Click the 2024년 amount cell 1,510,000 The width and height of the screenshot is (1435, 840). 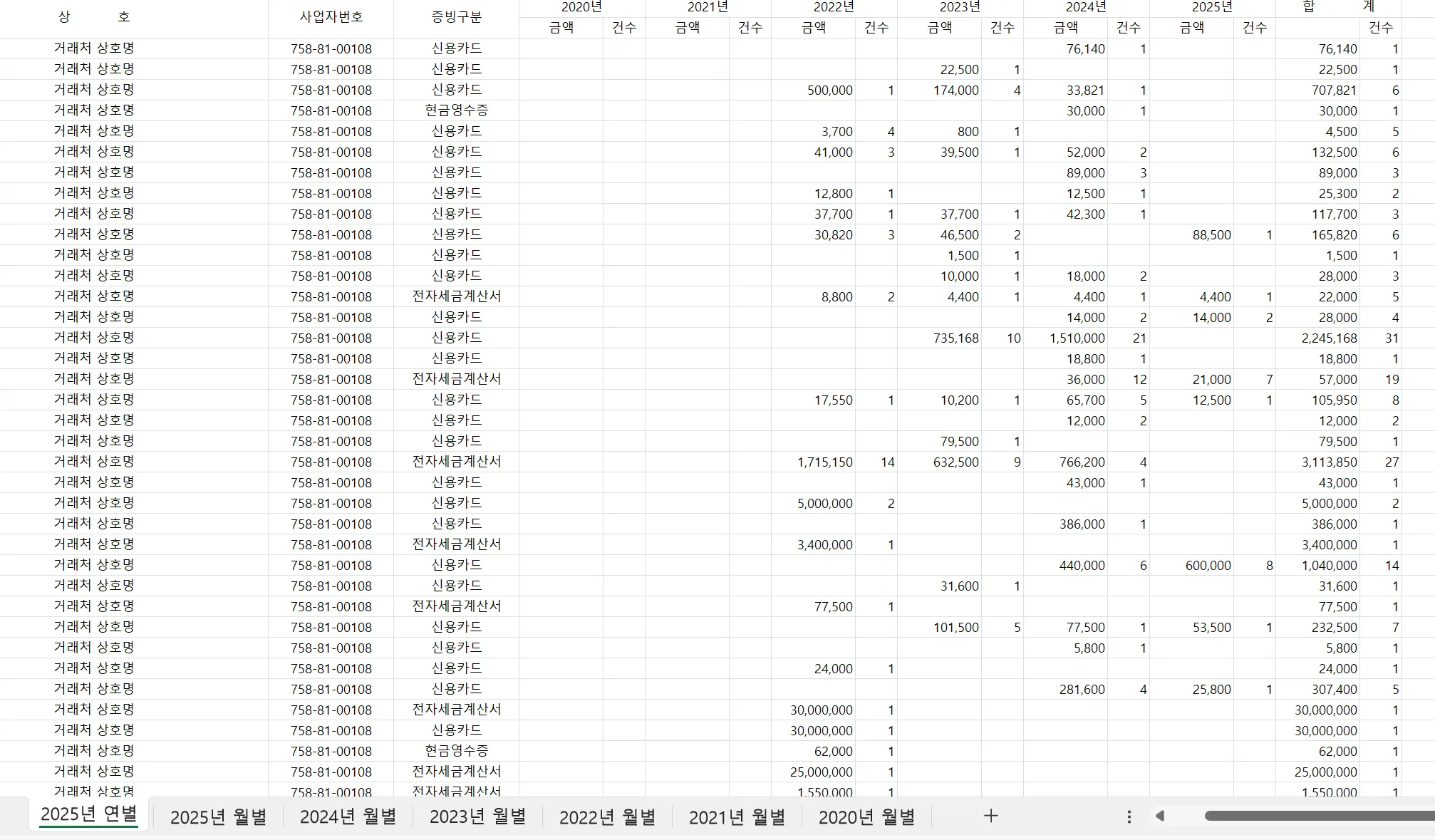(1076, 338)
